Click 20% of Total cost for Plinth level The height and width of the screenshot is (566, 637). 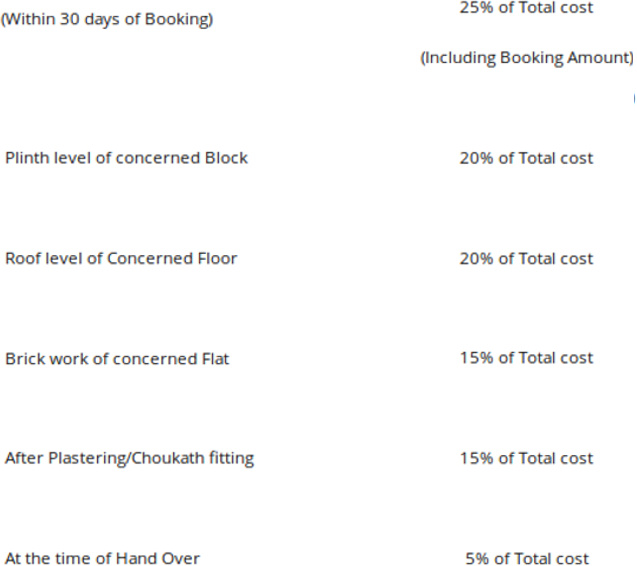pyautogui.click(x=527, y=158)
